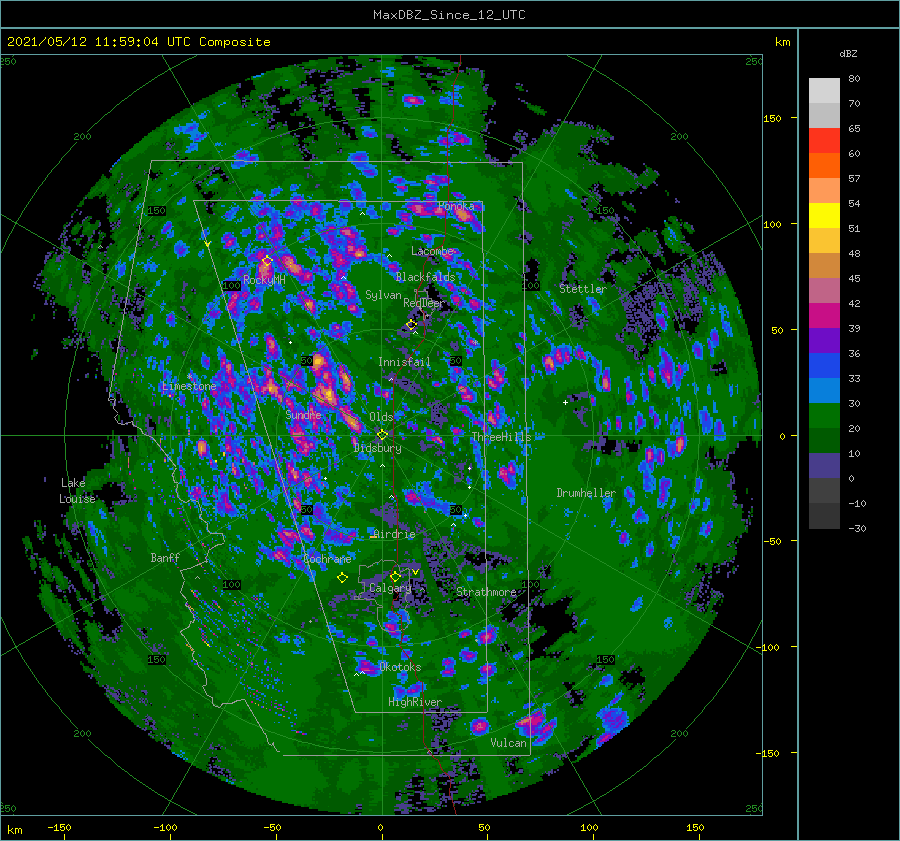This screenshot has width=900, height=841.
Task: Select the yellow diamond marker above Calgary label
Action: (395, 576)
